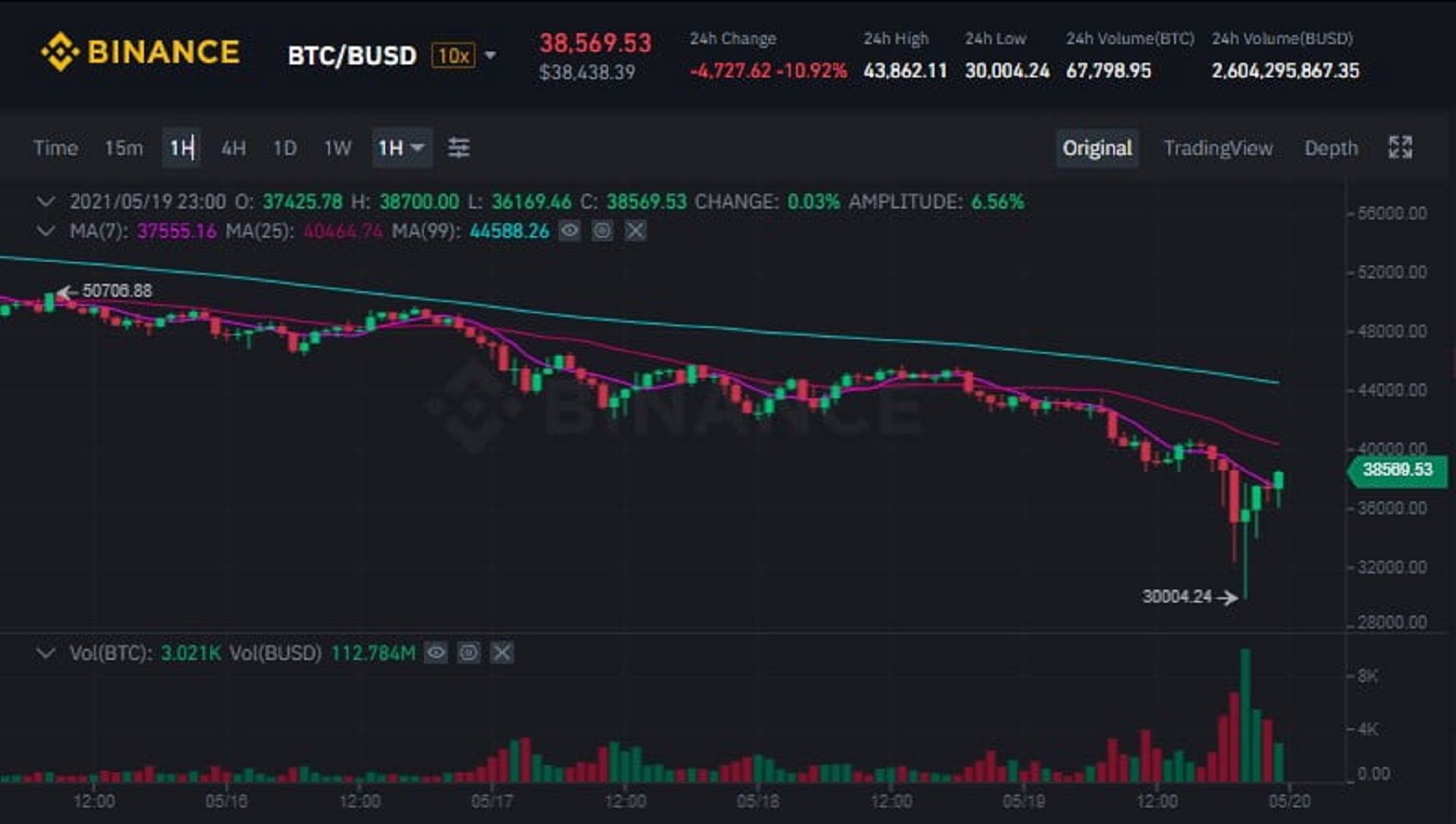Remove the Volume indicator with X icon
The width and height of the screenshot is (1456, 824).
502,653
